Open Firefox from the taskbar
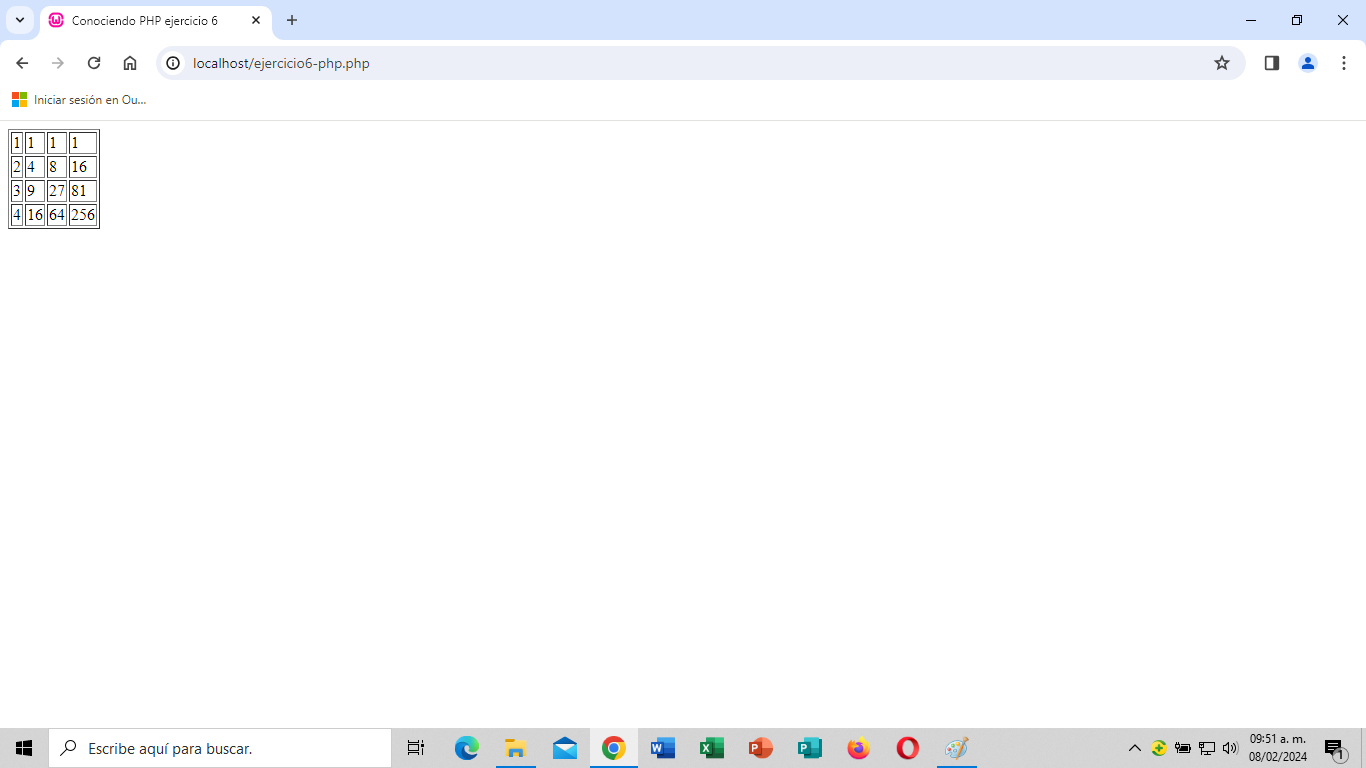The width and height of the screenshot is (1366, 768). [858, 748]
